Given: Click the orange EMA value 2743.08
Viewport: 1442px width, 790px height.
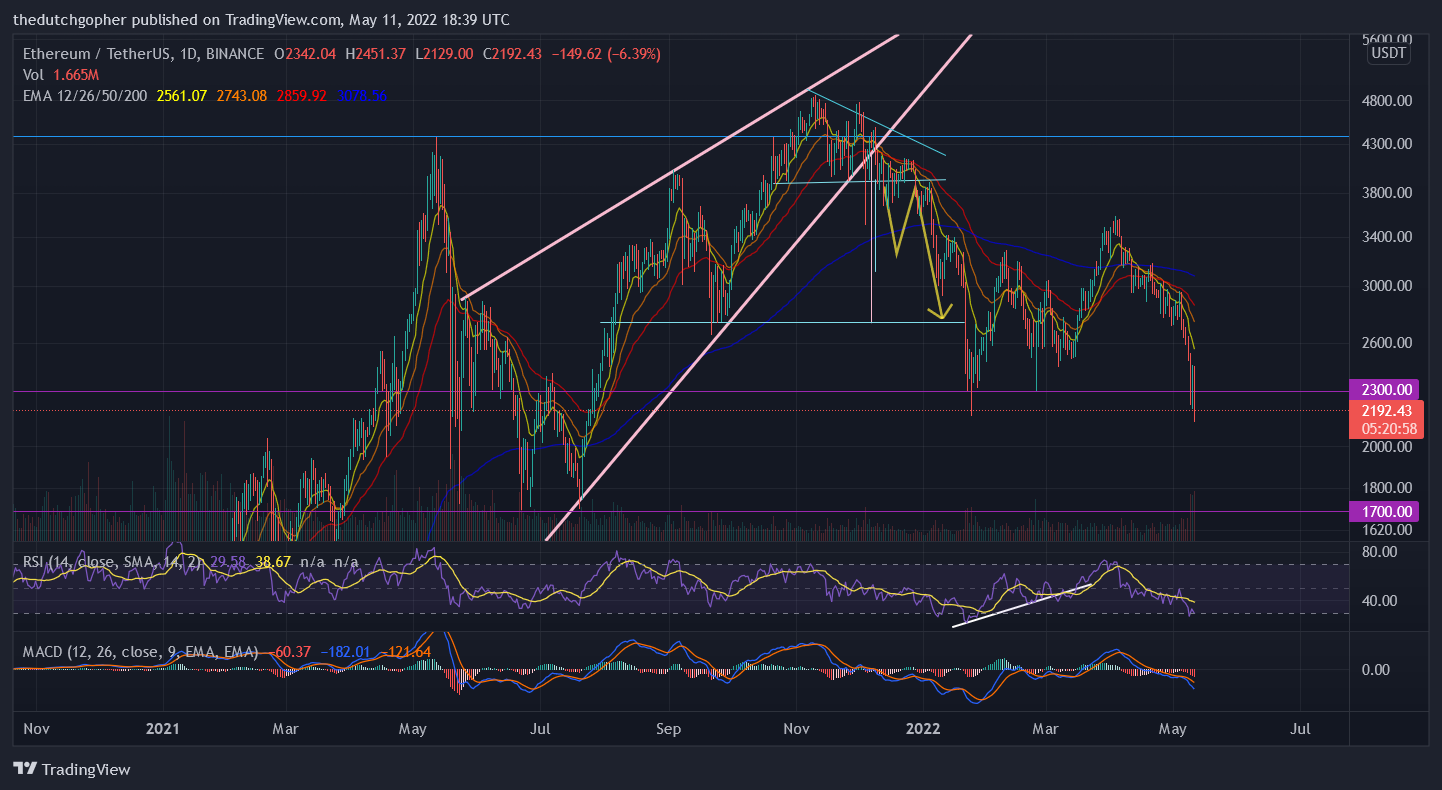Looking at the screenshot, I should [x=241, y=95].
